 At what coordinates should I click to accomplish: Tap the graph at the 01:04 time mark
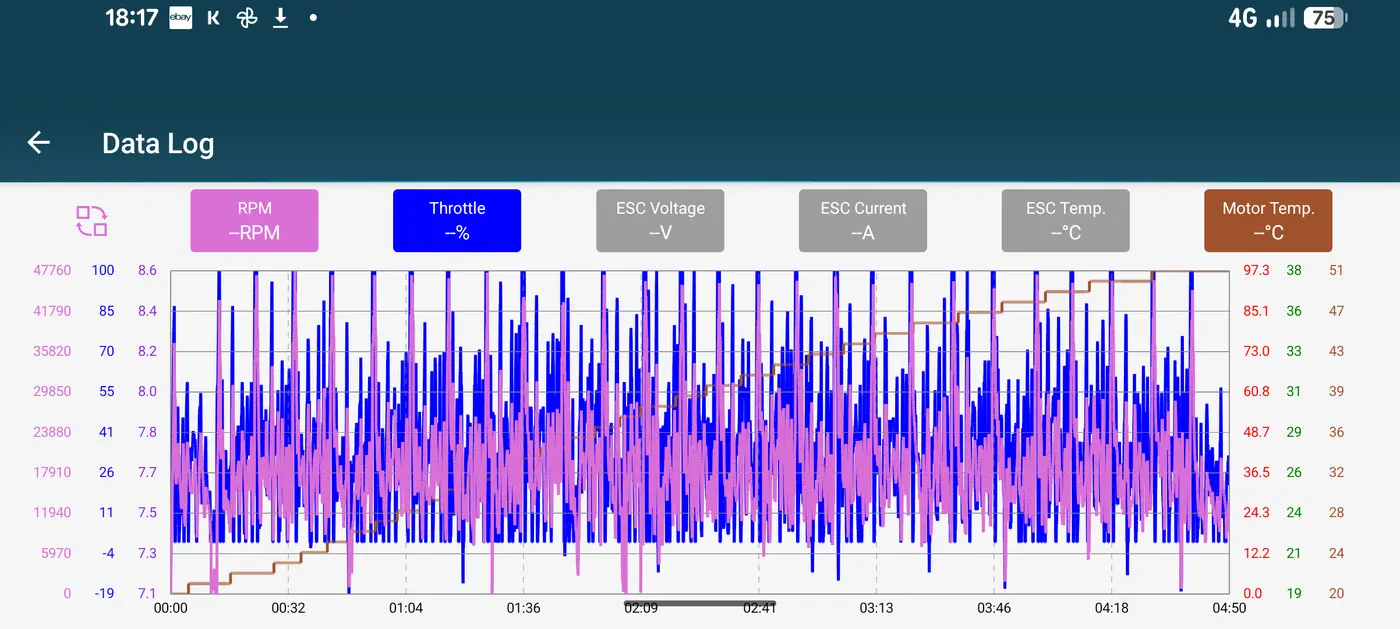coord(405,432)
